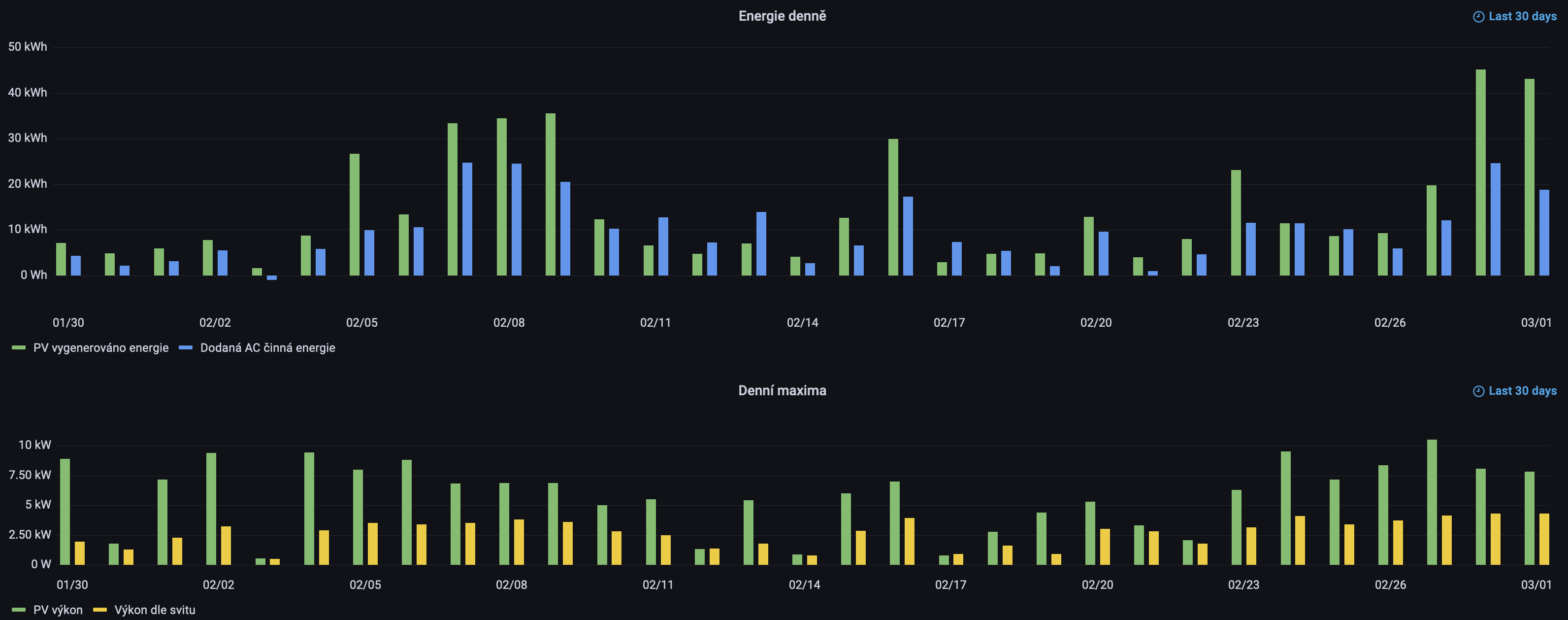Click 03/01 label on Energie denně x-axis
This screenshot has width=1568, height=620.
click(x=1535, y=323)
